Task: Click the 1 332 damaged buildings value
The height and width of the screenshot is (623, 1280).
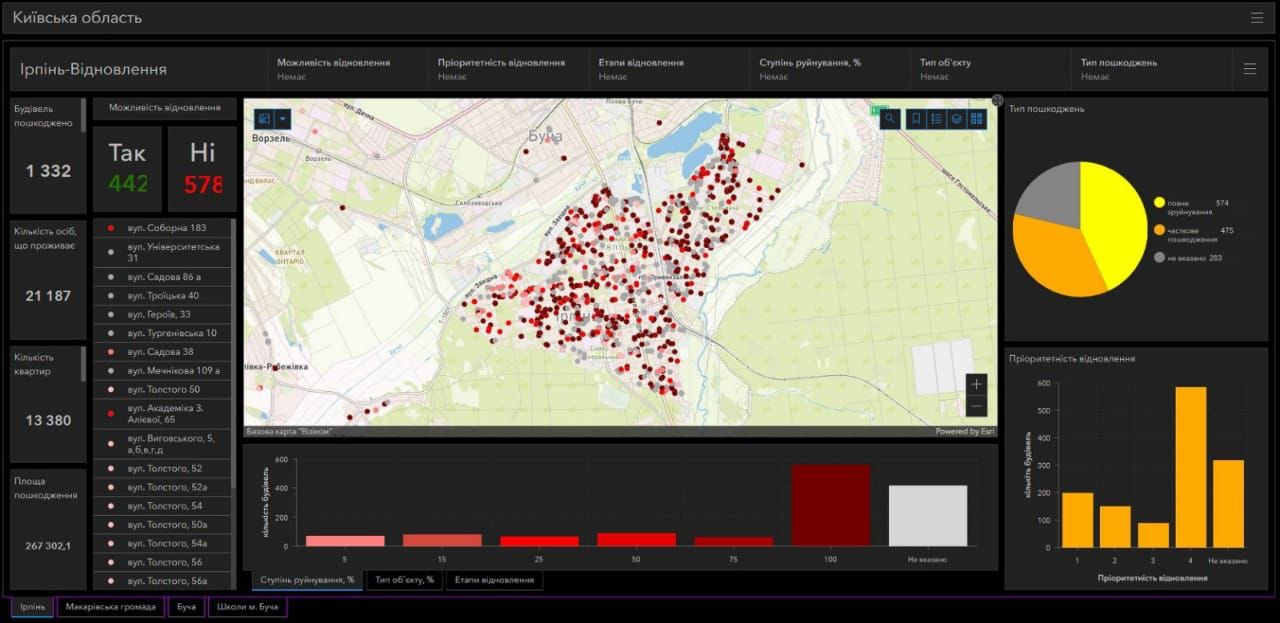Action: click(x=48, y=171)
